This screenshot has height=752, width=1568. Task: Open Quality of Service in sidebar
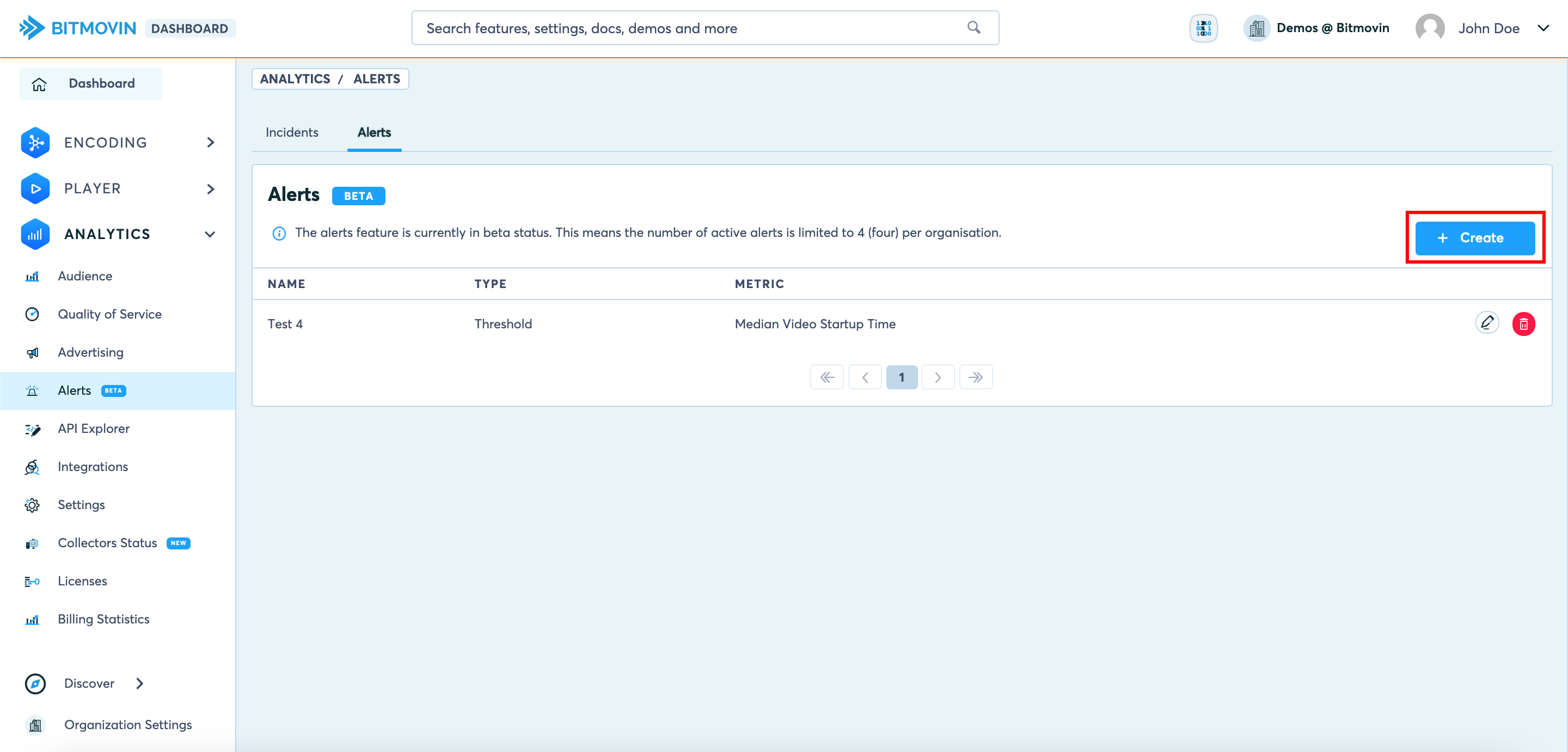tap(109, 314)
